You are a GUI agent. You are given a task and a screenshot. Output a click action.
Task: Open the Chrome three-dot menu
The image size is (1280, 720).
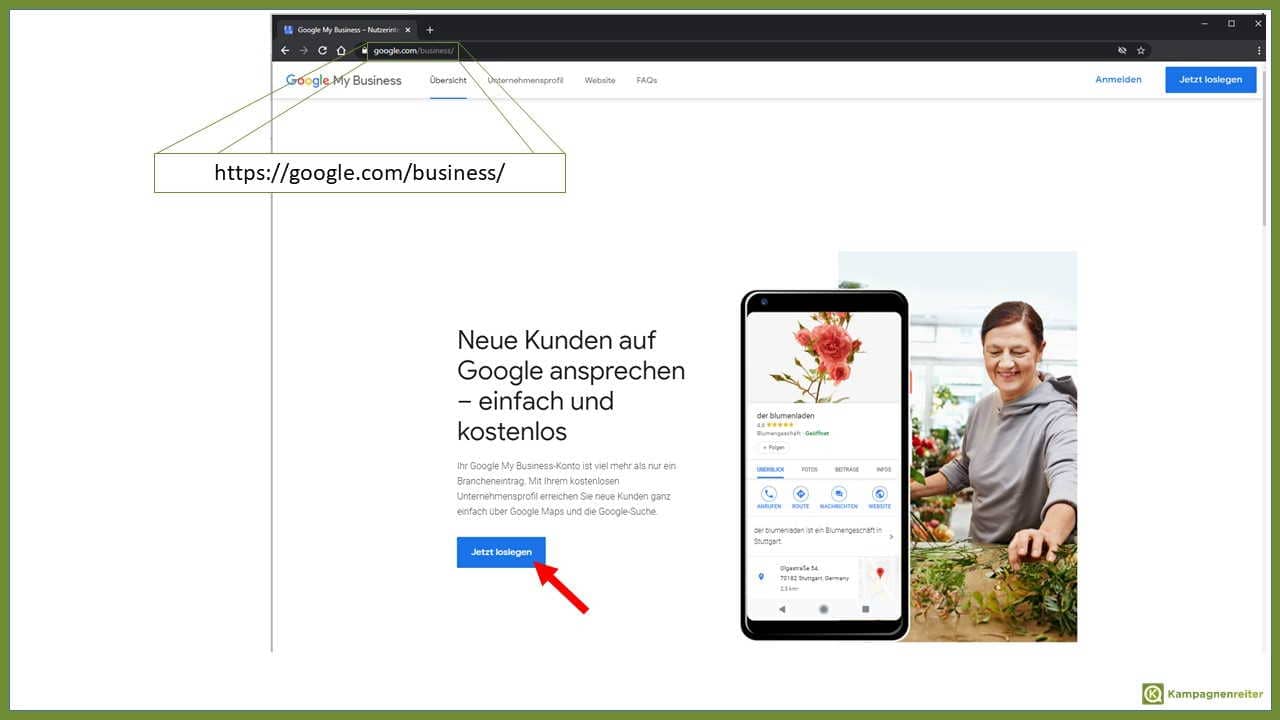(1259, 50)
